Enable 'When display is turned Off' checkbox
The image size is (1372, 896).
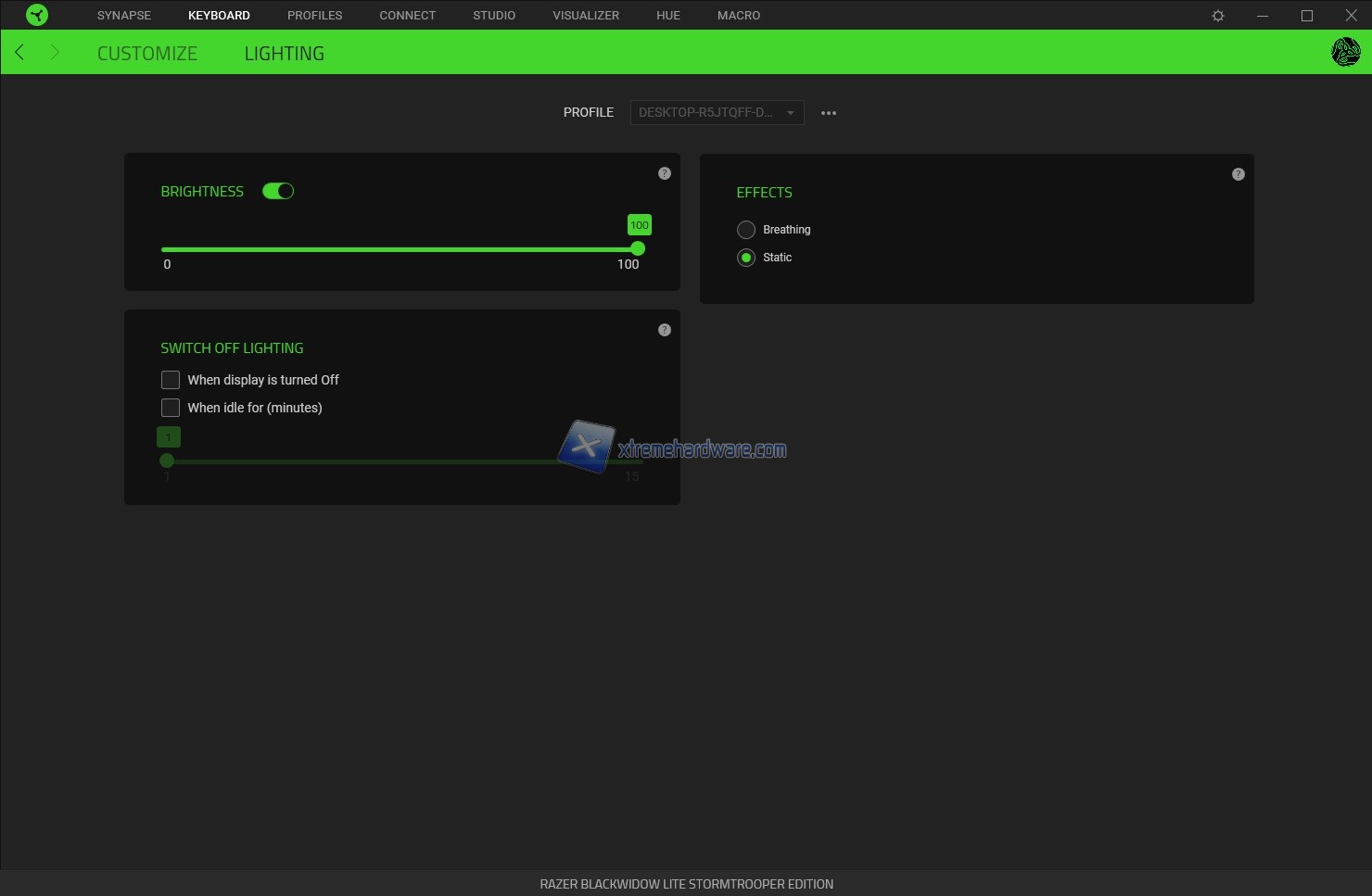click(171, 380)
